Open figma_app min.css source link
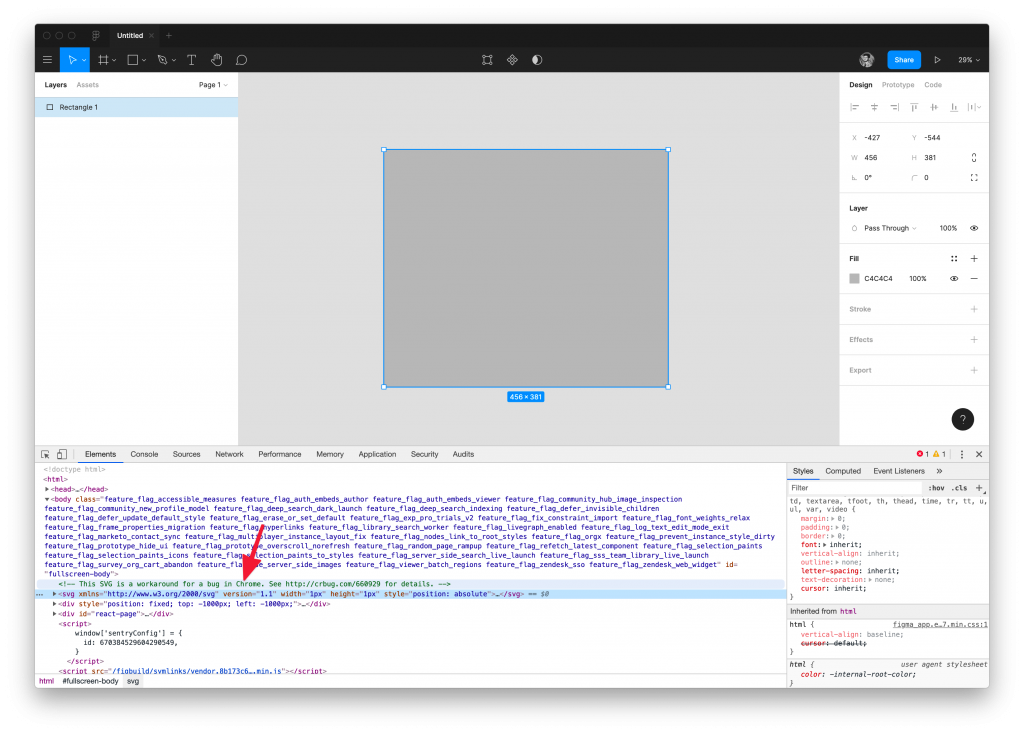Screen dimensions: 1024x734 tap(940, 625)
